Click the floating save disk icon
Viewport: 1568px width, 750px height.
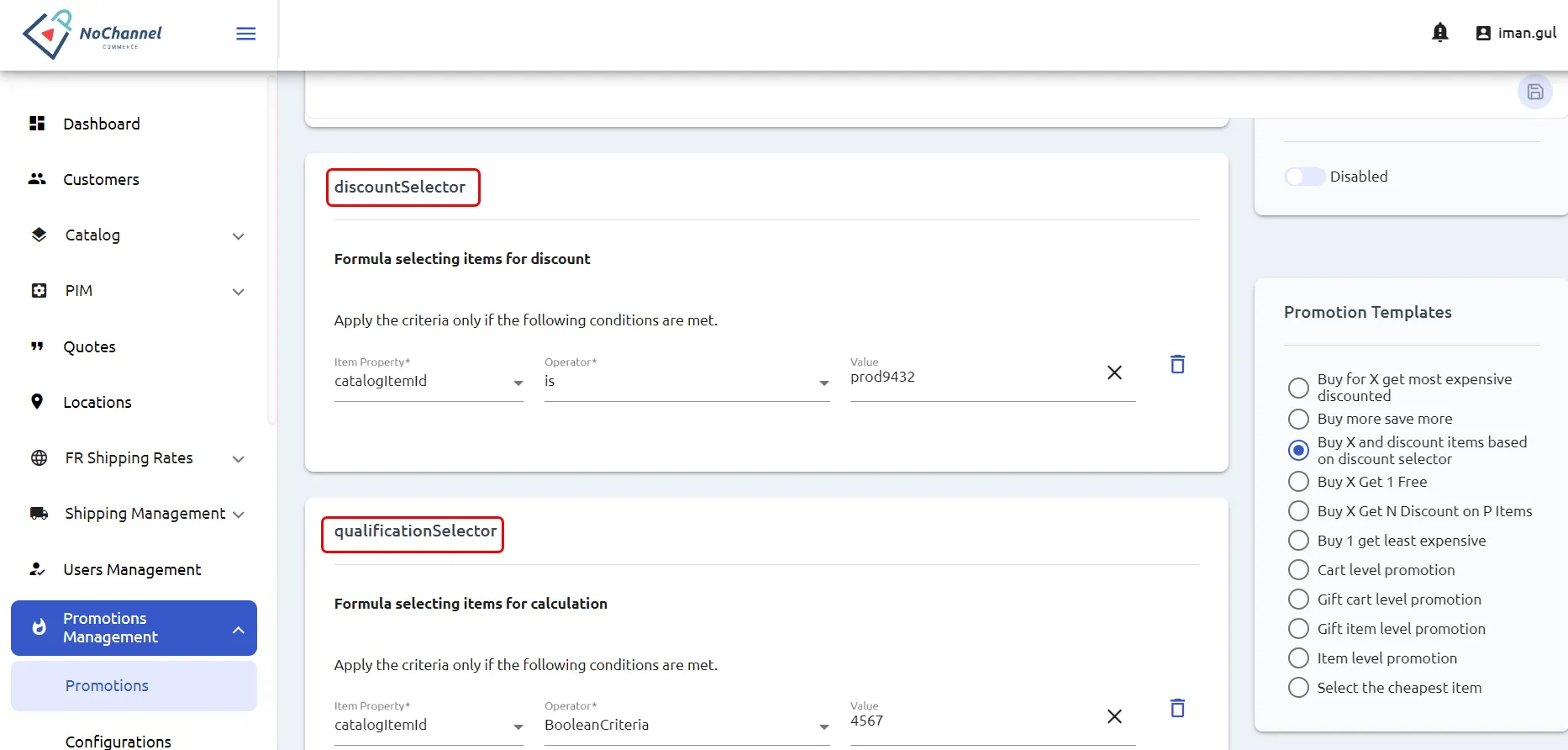point(1535,92)
